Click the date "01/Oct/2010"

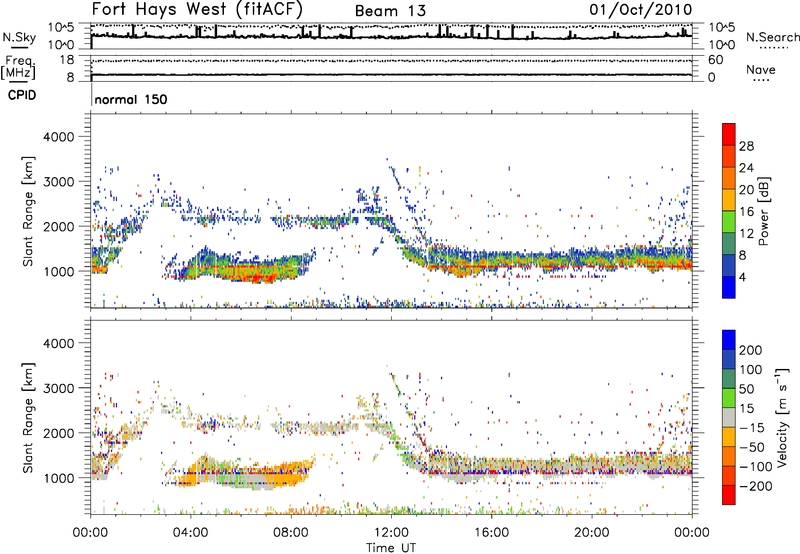[641, 10]
